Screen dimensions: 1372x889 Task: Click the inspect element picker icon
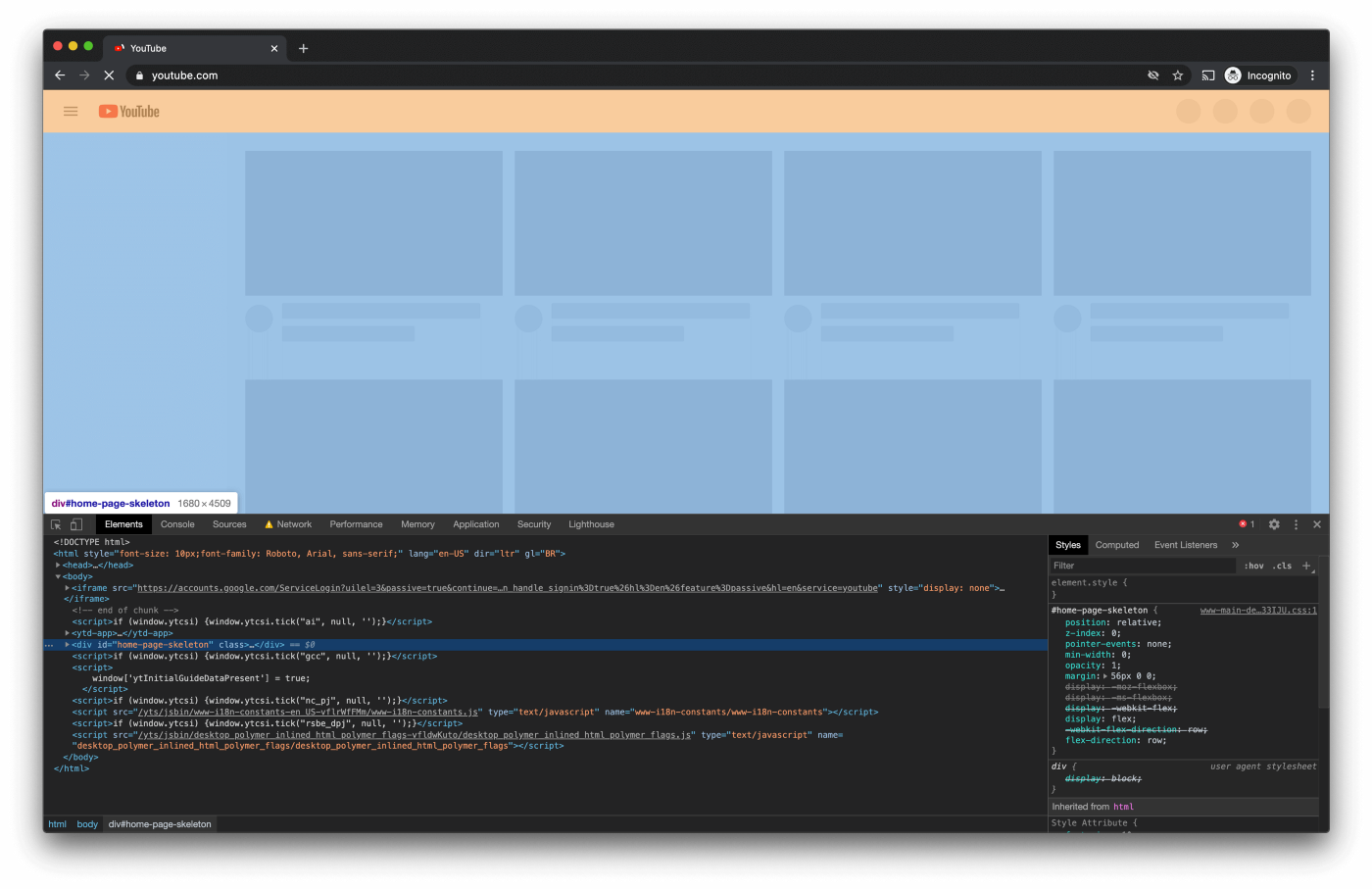[x=56, y=524]
